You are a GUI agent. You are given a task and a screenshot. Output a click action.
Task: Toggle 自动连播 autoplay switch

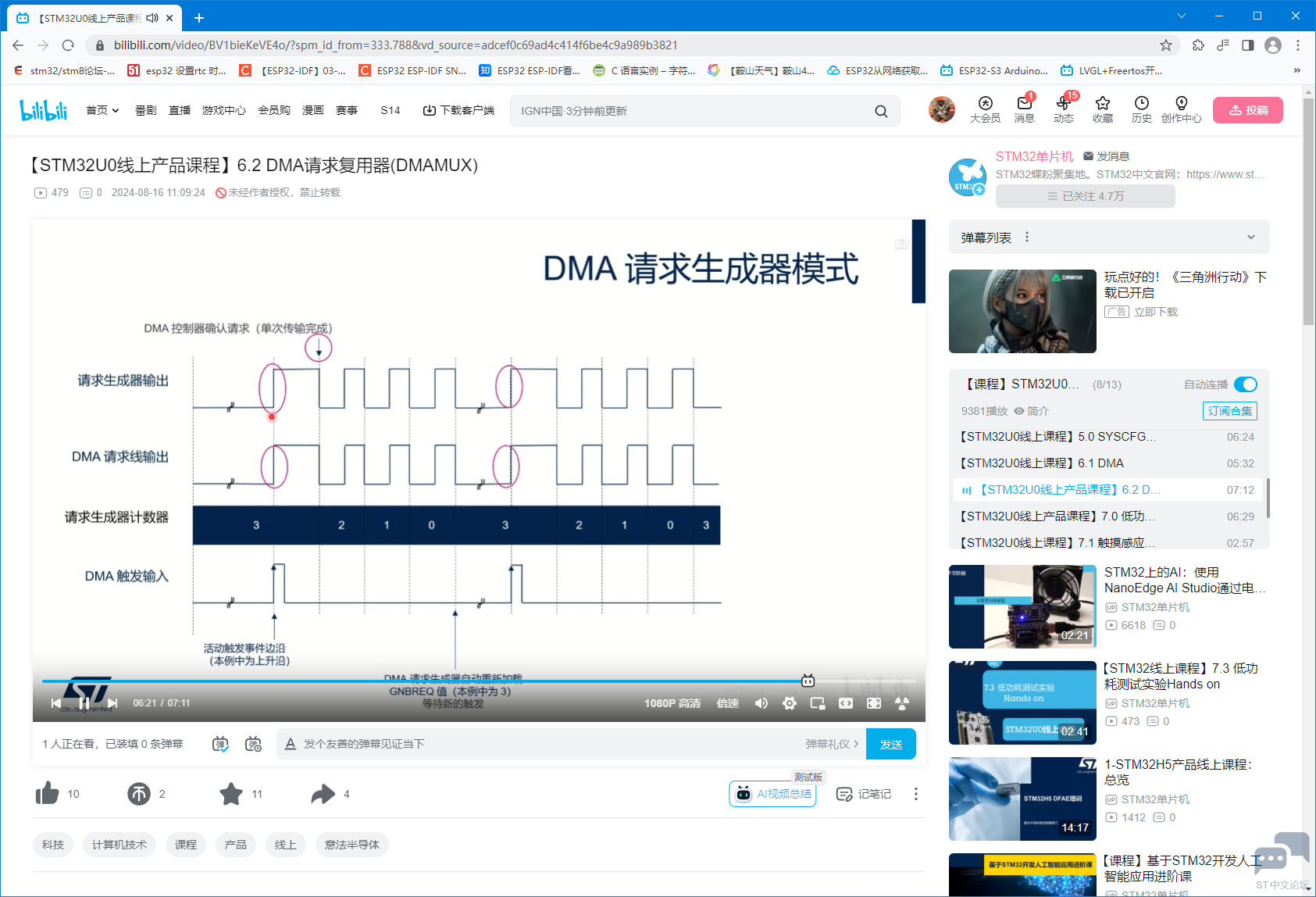tap(1245, 384)
